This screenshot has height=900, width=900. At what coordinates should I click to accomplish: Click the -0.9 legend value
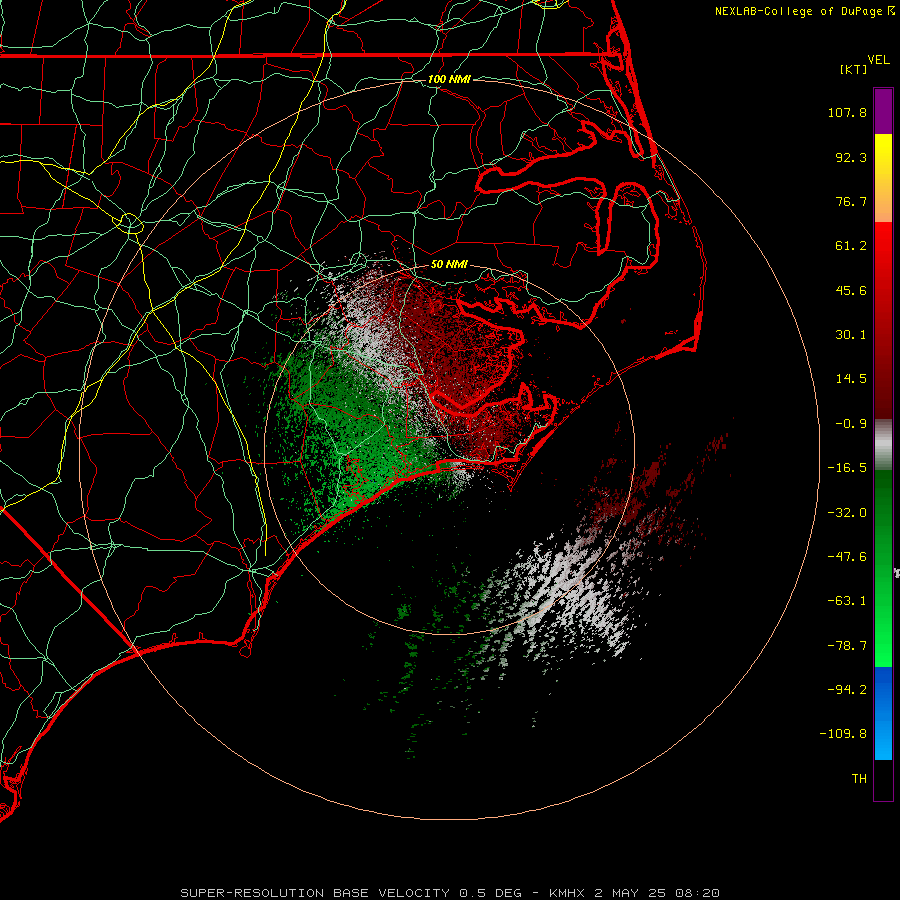[851, 424]
